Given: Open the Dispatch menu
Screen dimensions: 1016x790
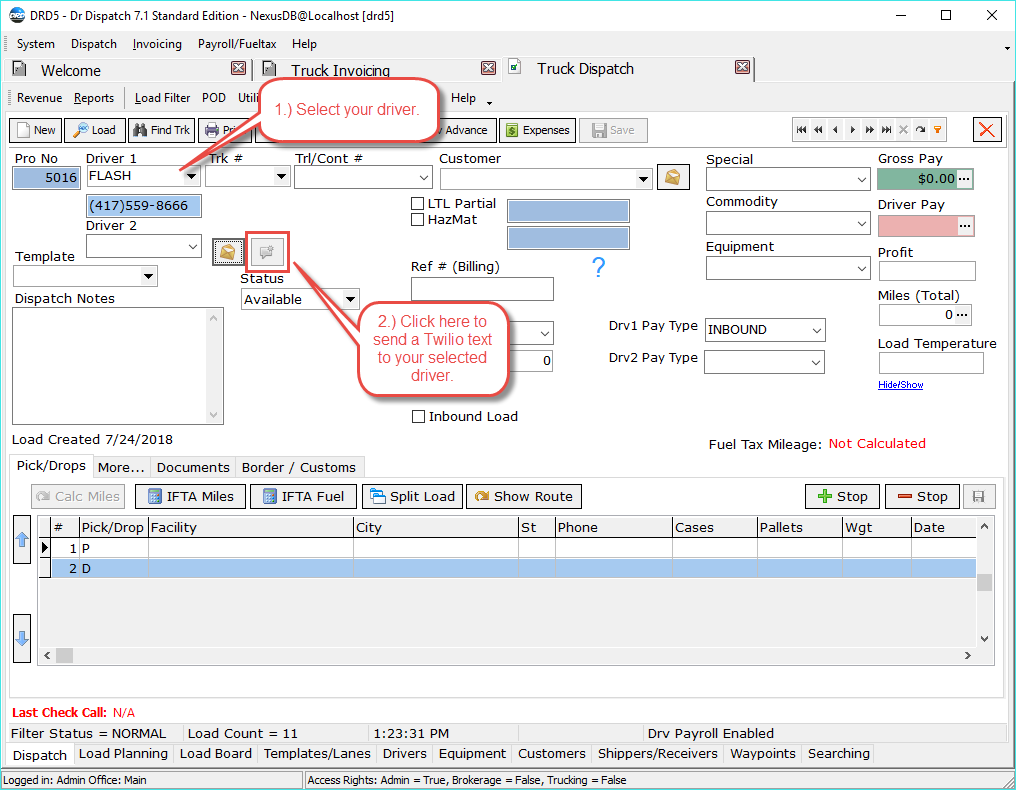Looking at the screenshot, I should (94, 44).
